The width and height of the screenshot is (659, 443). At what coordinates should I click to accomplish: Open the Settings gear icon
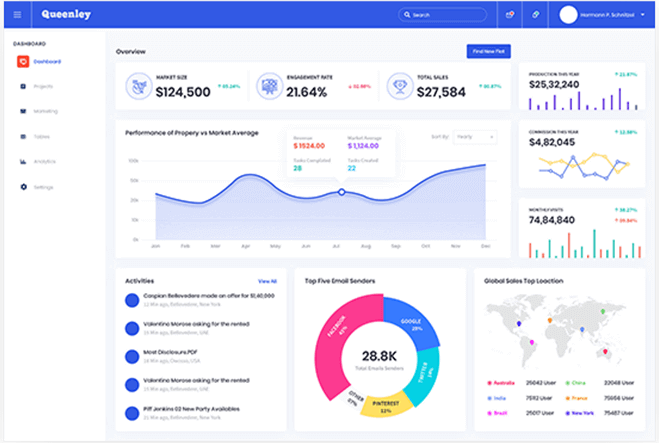(22, 187)
